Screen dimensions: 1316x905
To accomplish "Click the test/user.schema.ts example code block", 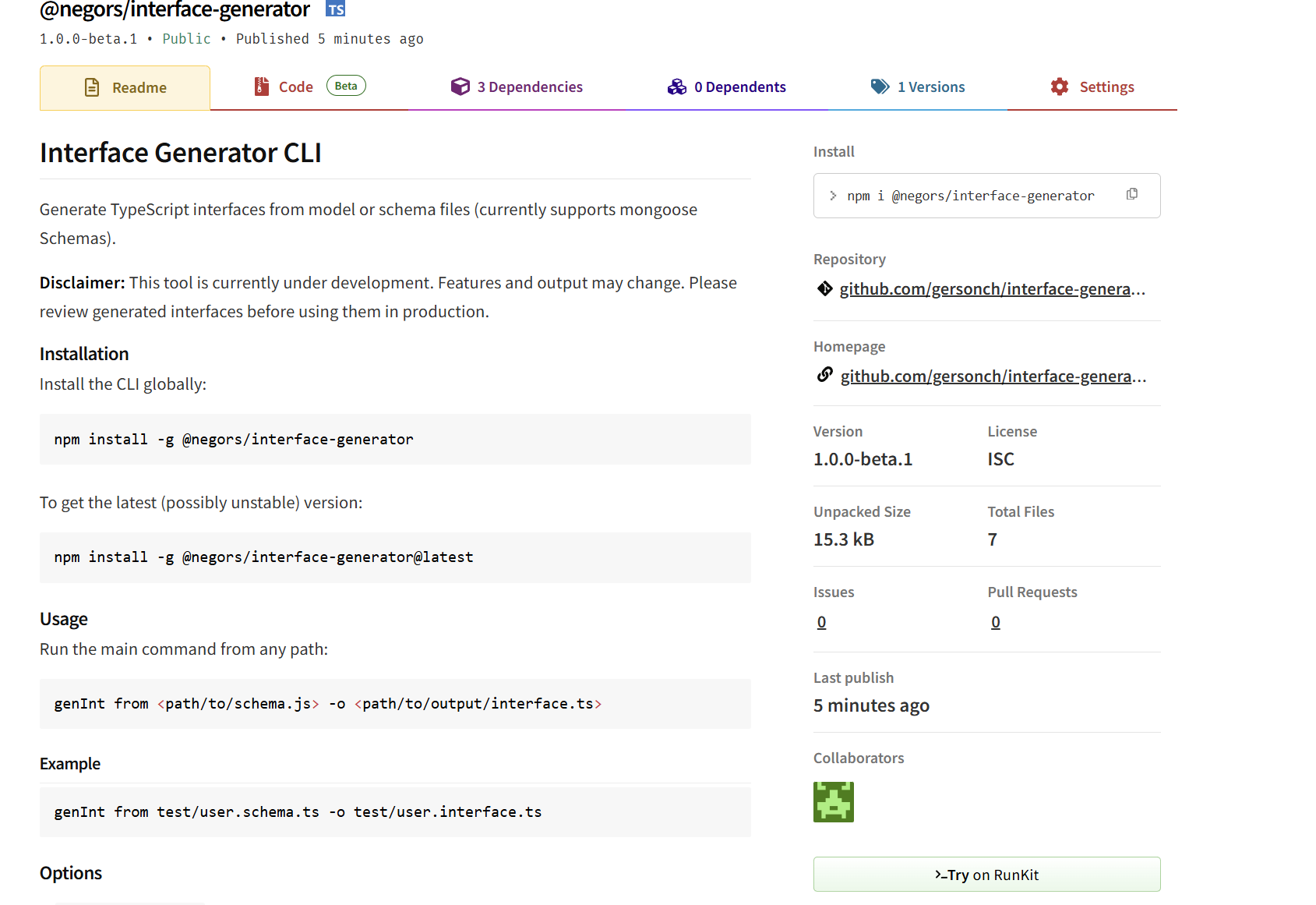I will [395, 812].
